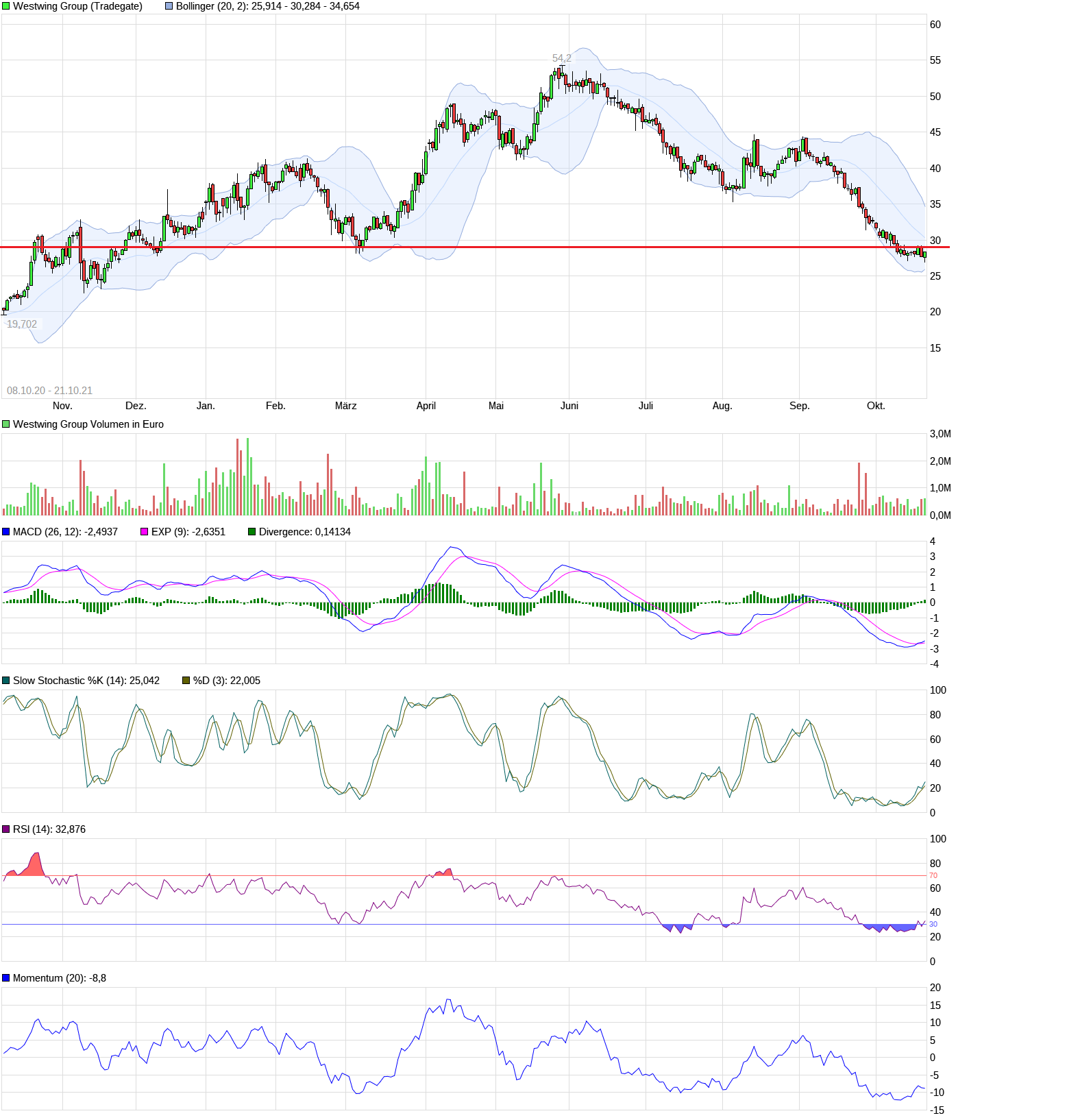Click the 1,0M volume axis value
The width and height of the screenshot is (1080, 1120).
[x=940, y=488]
